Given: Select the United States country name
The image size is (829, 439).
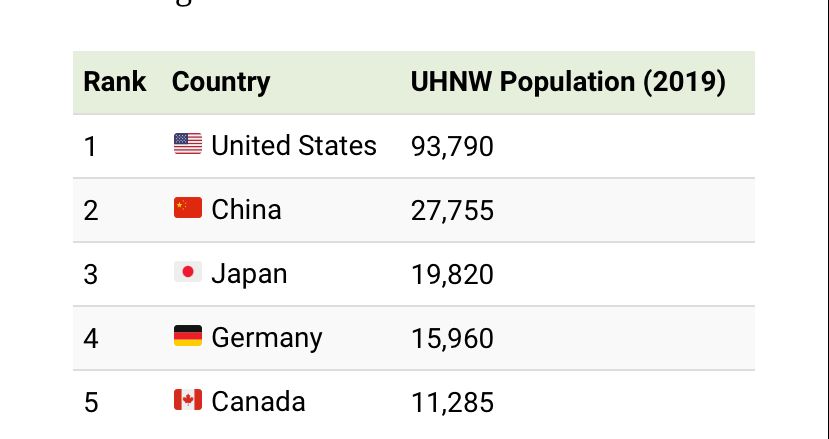Looking at the screenshot, I should click(x=294, y=146).
